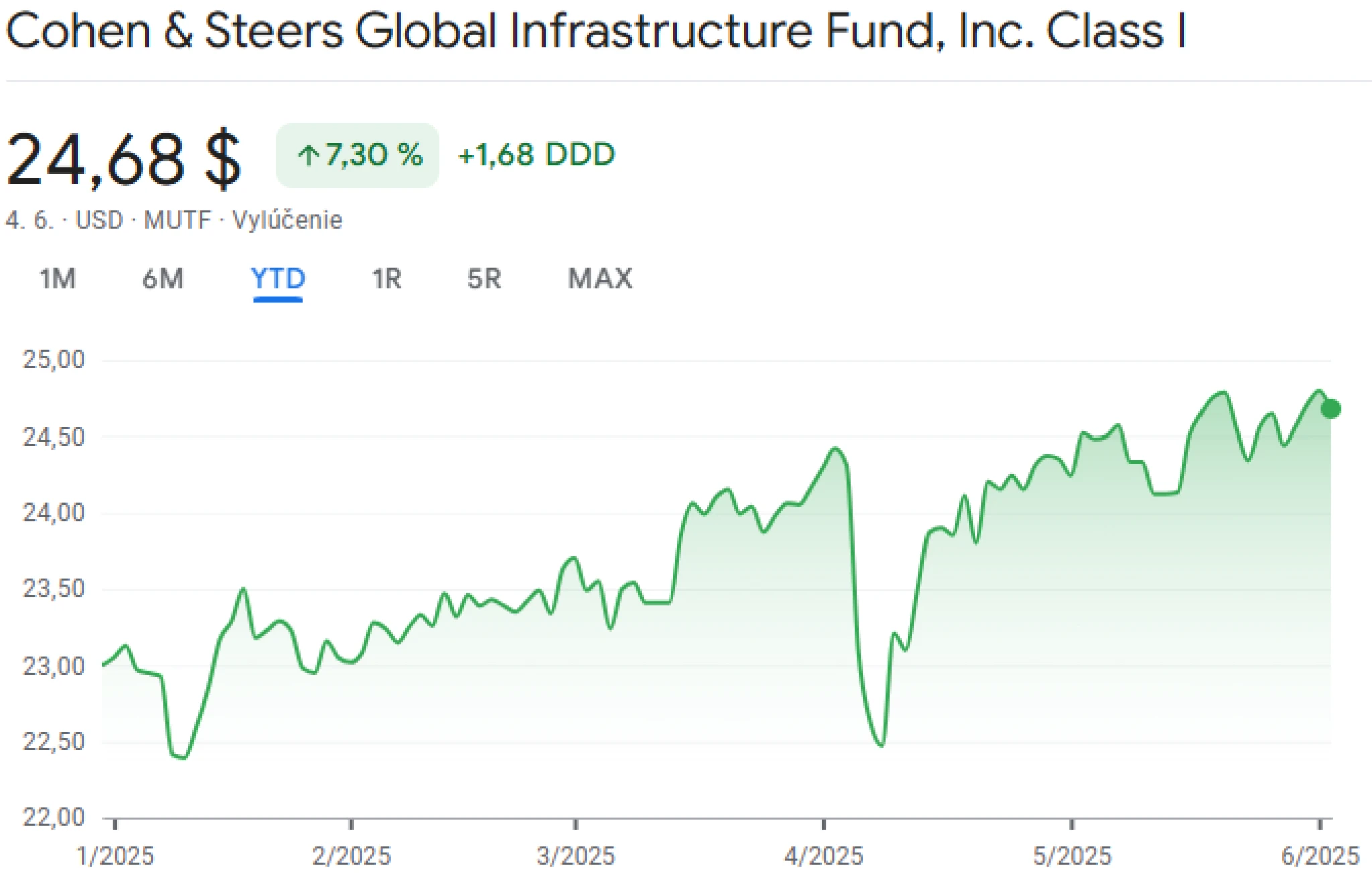Viewport: 1372px width, 873px height.
Task: Click the 25,00 y-axis gridline label
Action: [54, 360]
